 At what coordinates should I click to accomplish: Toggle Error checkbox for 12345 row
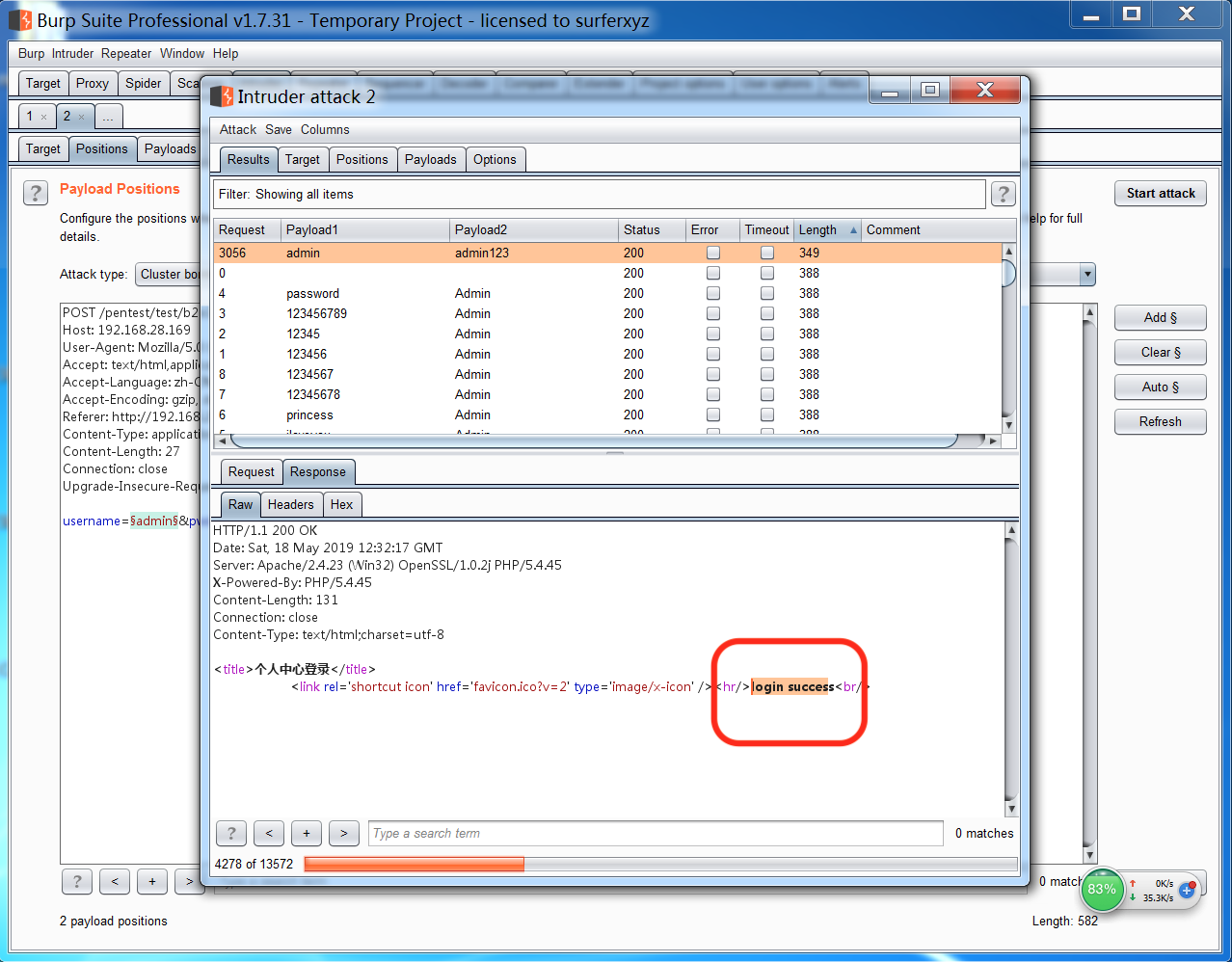coord(713,334)
